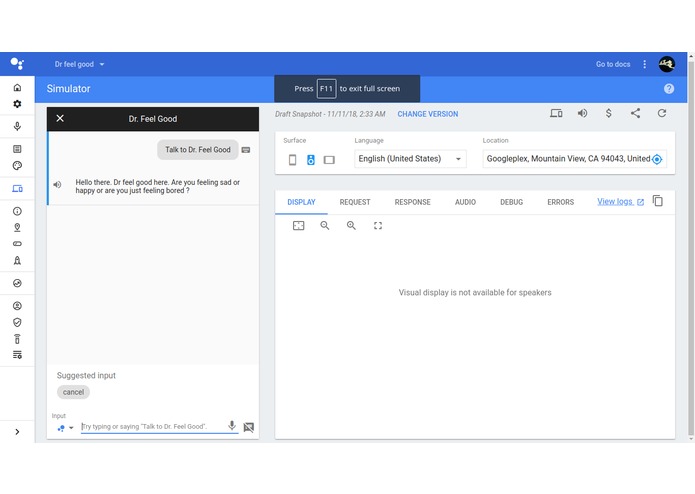
Task: Activate the microphone input button
Action: click(x=232, y=426)
